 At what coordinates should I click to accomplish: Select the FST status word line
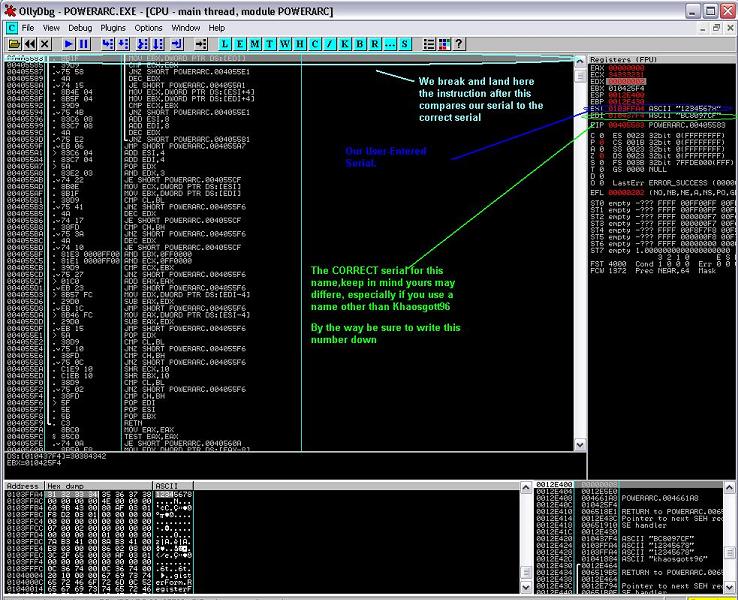[663, 264]
